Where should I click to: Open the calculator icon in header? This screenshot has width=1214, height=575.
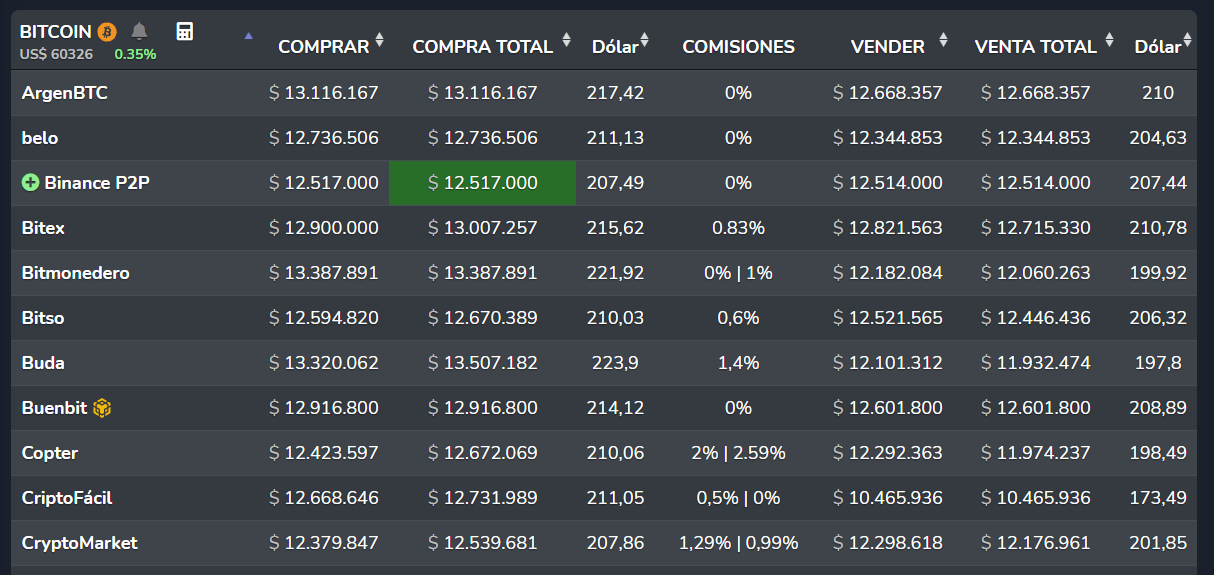[x=184, y=31]
